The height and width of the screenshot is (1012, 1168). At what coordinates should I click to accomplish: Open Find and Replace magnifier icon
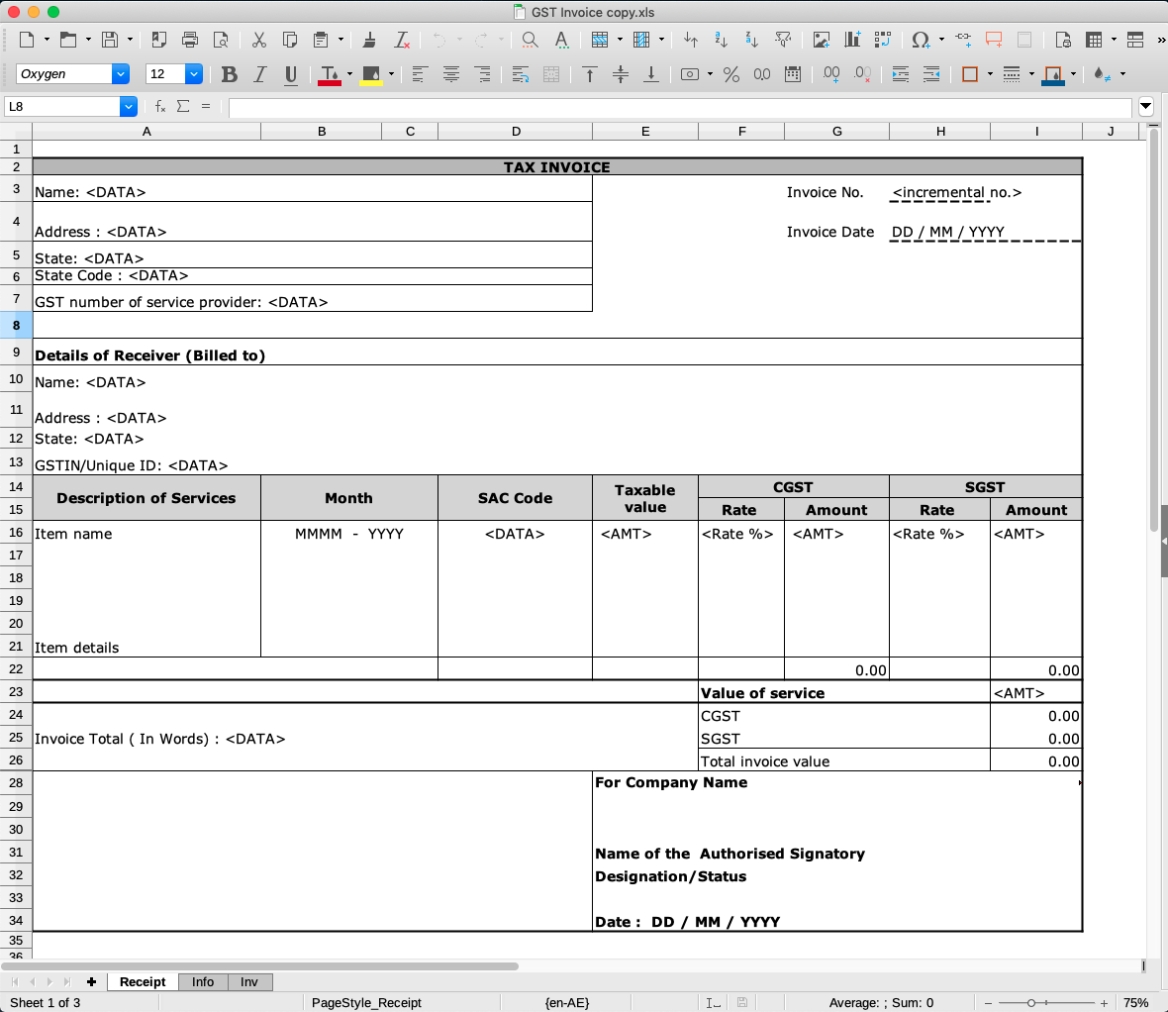click(x=530, y=39)
